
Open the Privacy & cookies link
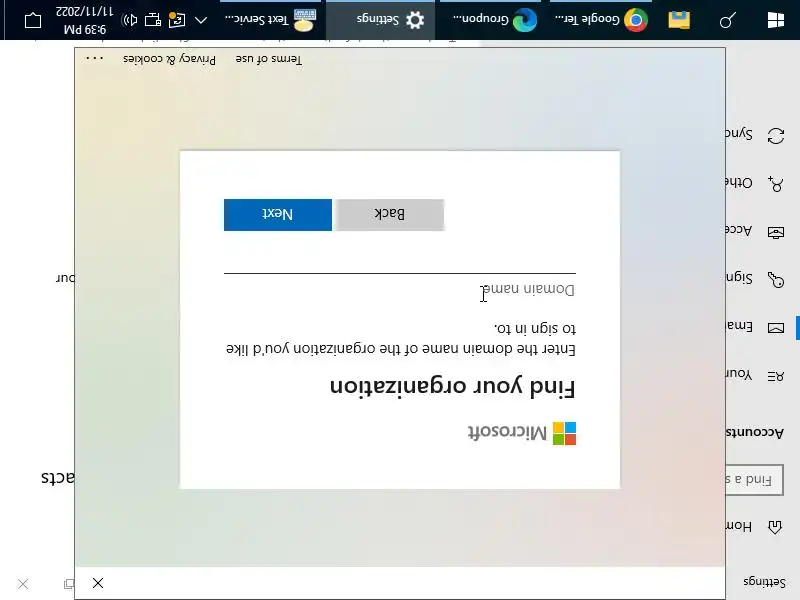[x=169, y=59]
